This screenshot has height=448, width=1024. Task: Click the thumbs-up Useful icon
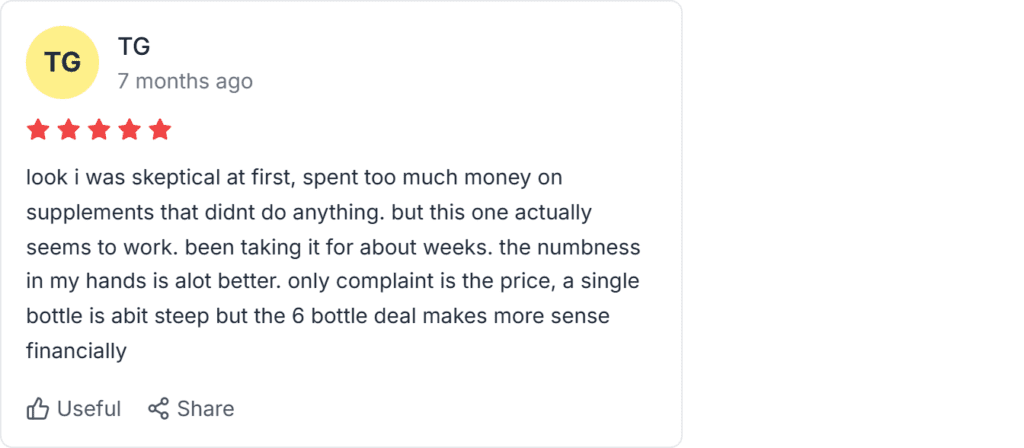[38, 408]
